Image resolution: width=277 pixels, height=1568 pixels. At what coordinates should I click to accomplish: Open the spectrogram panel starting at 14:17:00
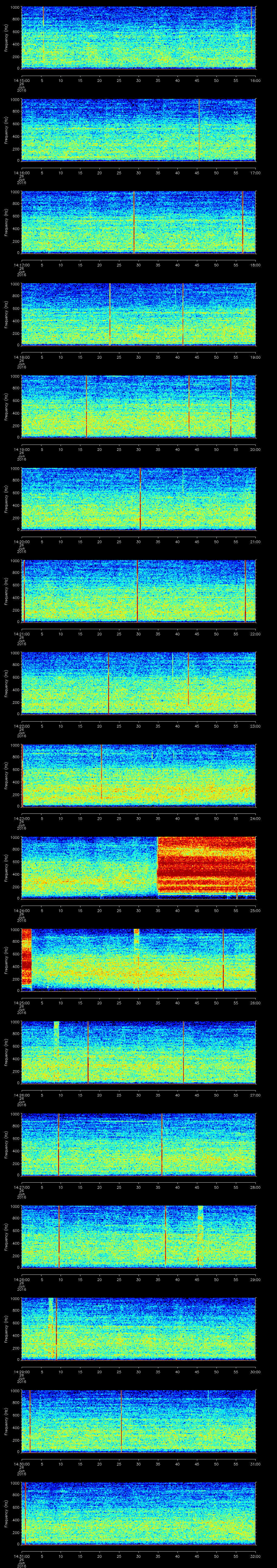[x=139, y=222]
